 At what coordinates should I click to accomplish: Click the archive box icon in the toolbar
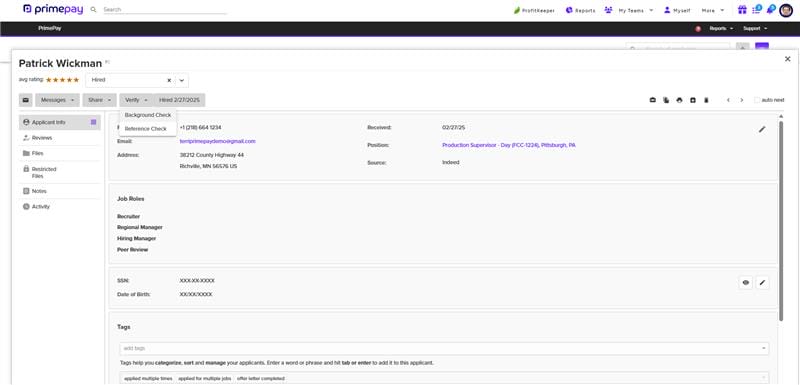tap(693, 100)
